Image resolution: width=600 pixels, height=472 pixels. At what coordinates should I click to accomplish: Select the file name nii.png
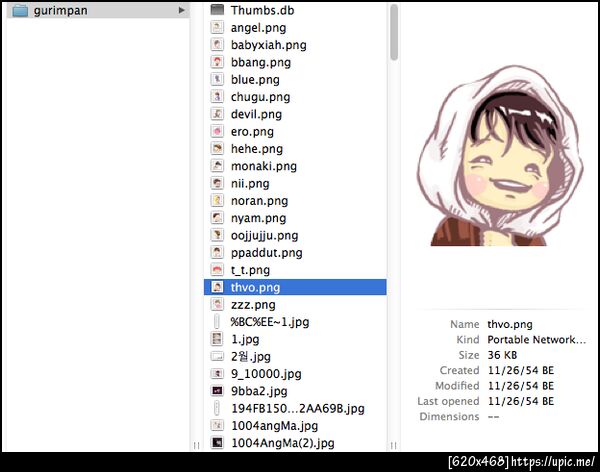pyautogui.click(x=250, y=184)
